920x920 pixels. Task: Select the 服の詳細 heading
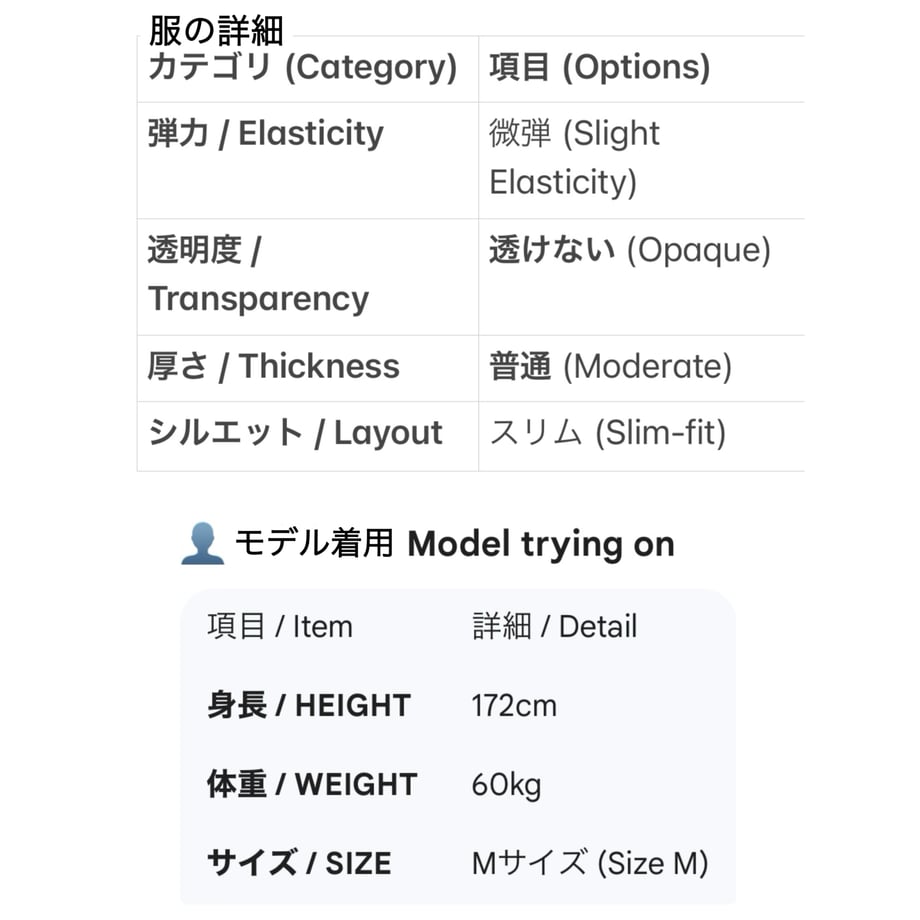(x=216, y=31)
